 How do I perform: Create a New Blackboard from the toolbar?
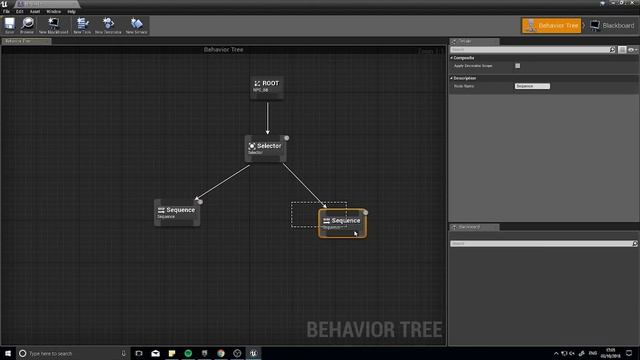pos(53,25)
